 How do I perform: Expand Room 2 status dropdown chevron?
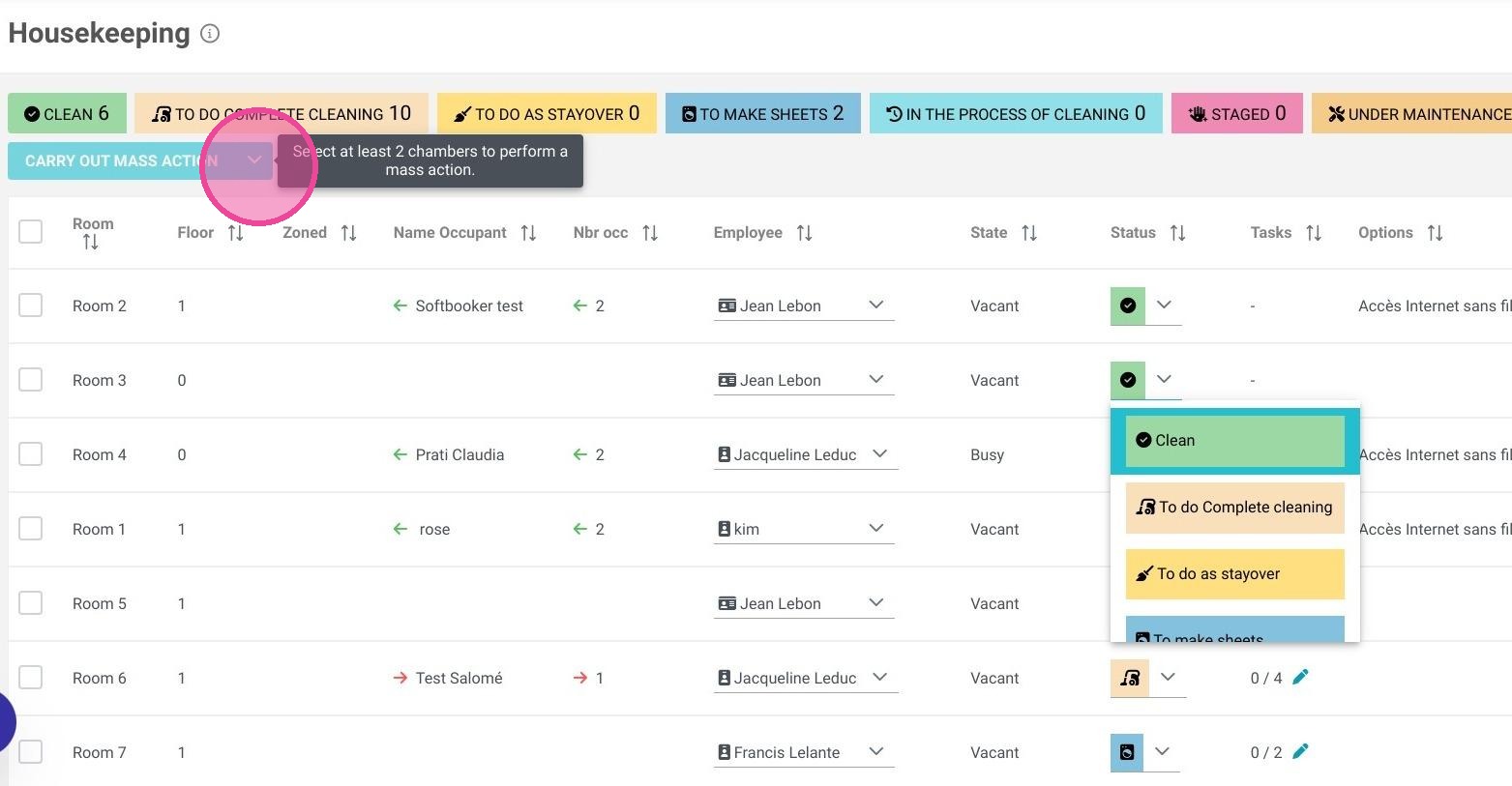tap(1164, 306)
